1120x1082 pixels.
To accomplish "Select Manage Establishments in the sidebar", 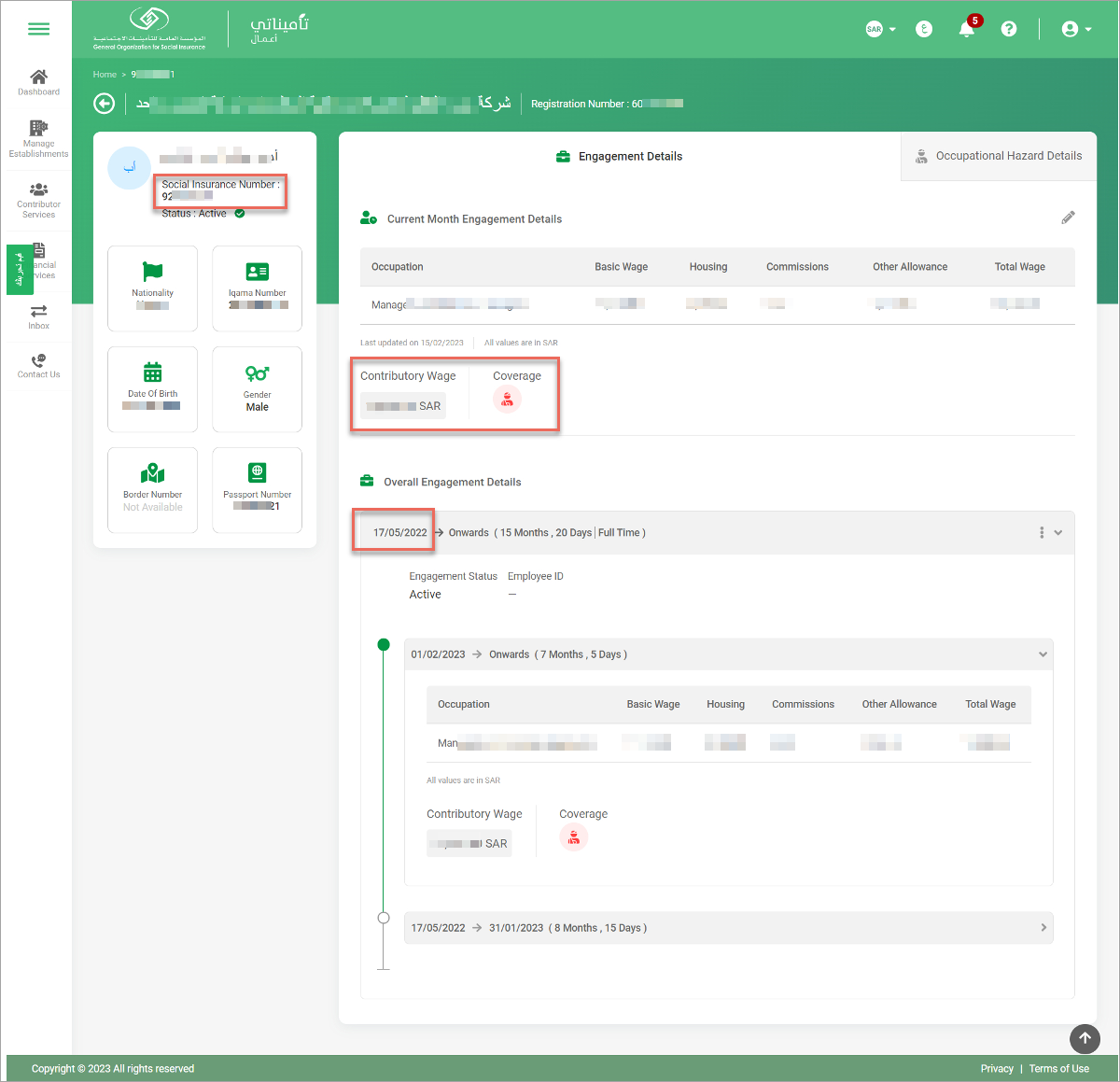I will [38, 138].
